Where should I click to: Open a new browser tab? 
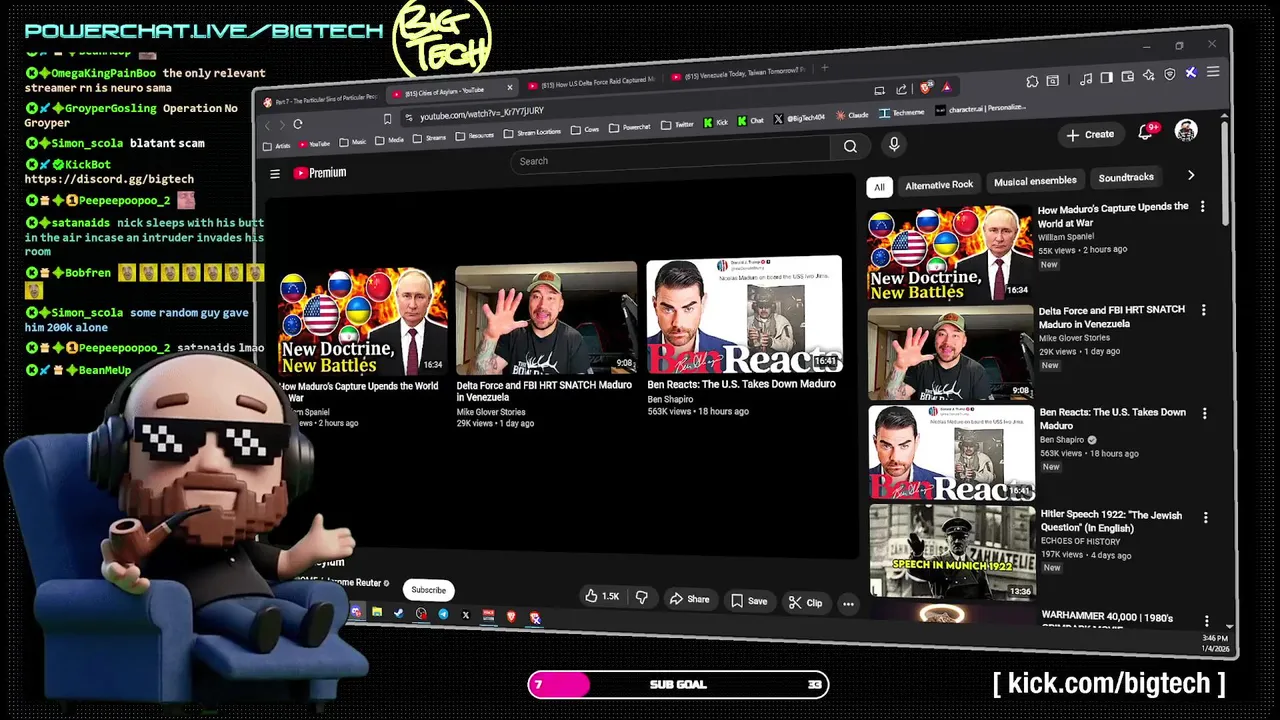point(825,69)
